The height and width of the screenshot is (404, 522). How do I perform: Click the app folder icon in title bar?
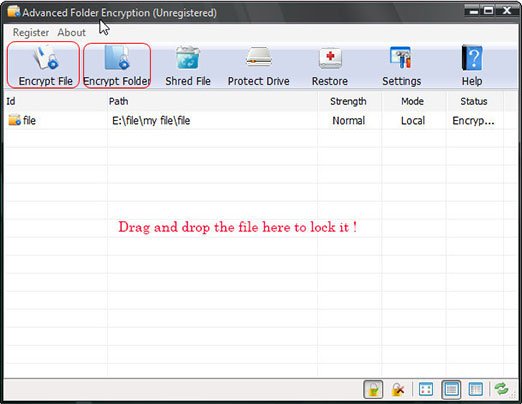[x=14, y=11]
